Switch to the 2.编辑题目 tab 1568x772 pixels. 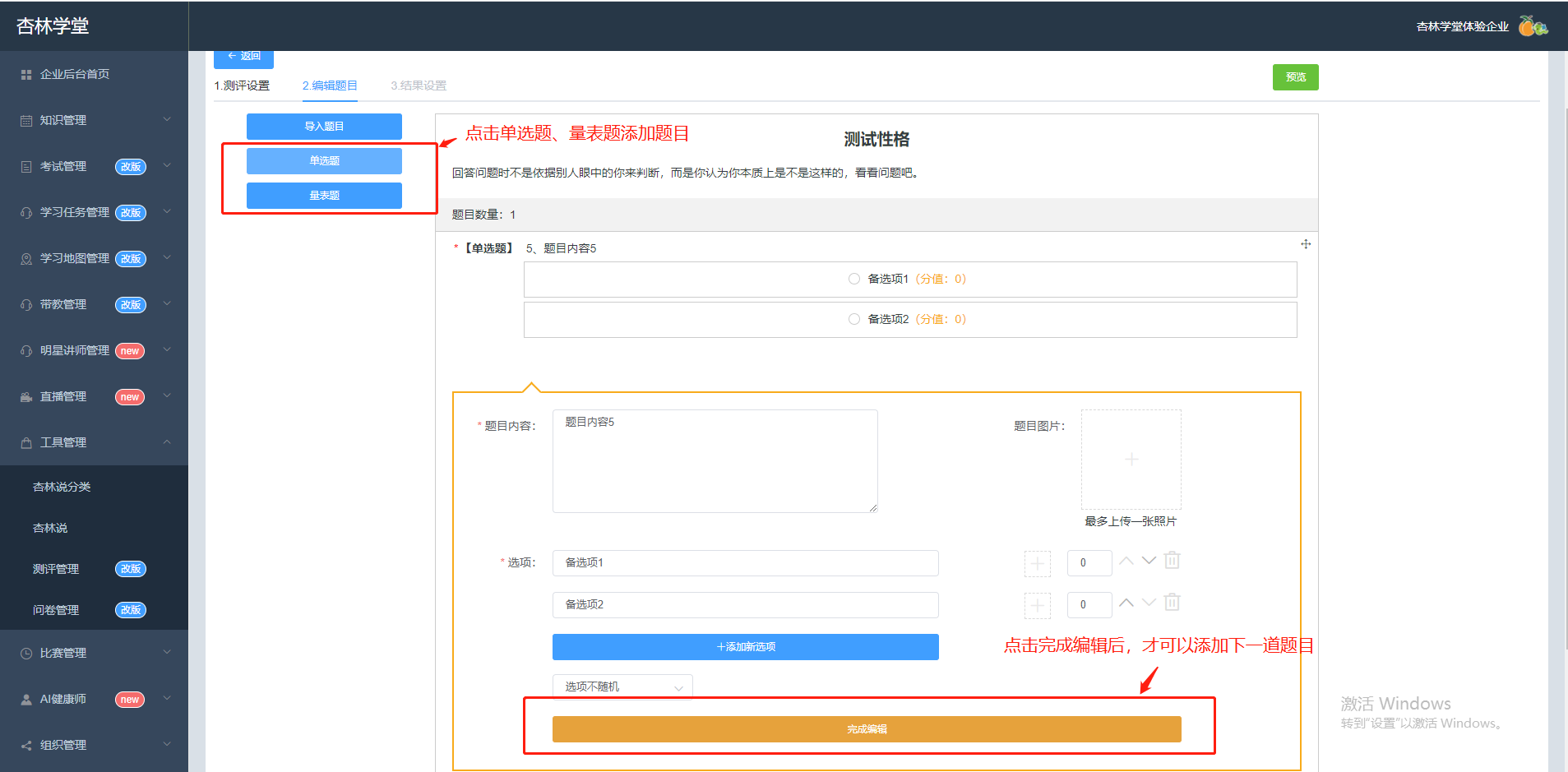(330, 86)
